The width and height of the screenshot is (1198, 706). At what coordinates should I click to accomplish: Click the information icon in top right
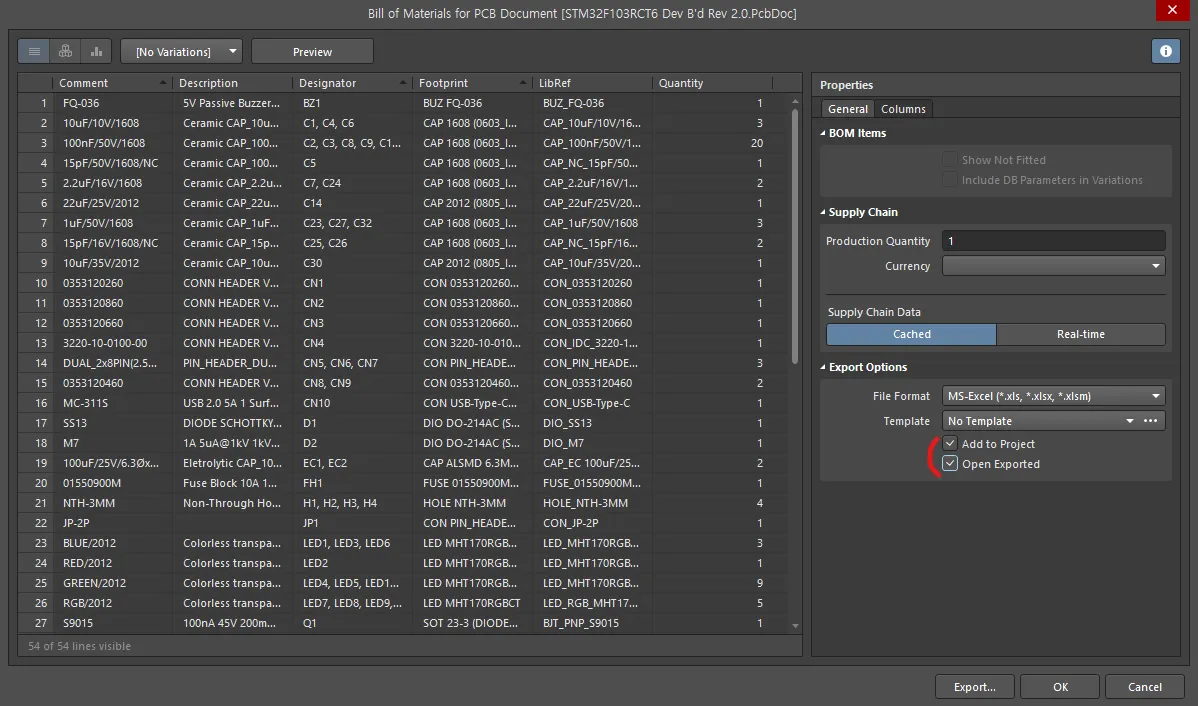(1165, 50)
